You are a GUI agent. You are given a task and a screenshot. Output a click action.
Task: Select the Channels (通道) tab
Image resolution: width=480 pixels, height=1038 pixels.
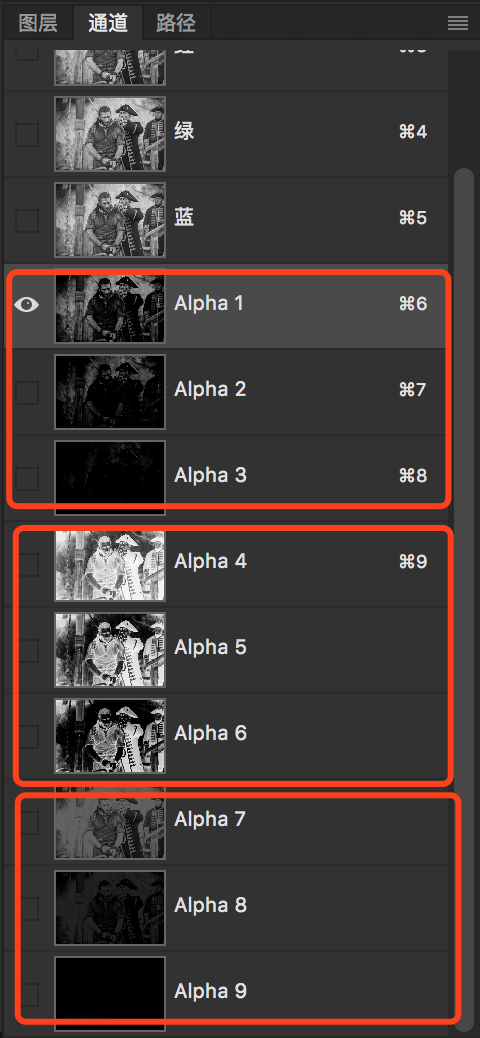108,23
